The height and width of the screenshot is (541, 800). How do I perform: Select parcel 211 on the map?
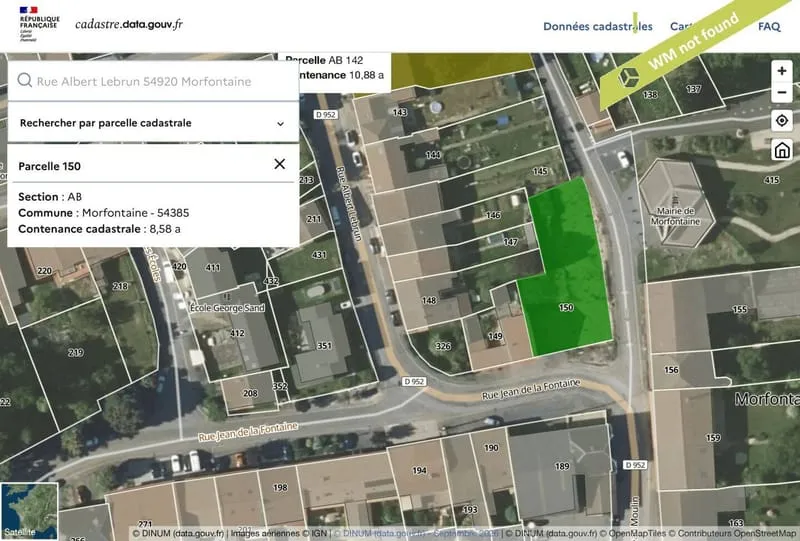pyautogui.click(x=313, y=219)
